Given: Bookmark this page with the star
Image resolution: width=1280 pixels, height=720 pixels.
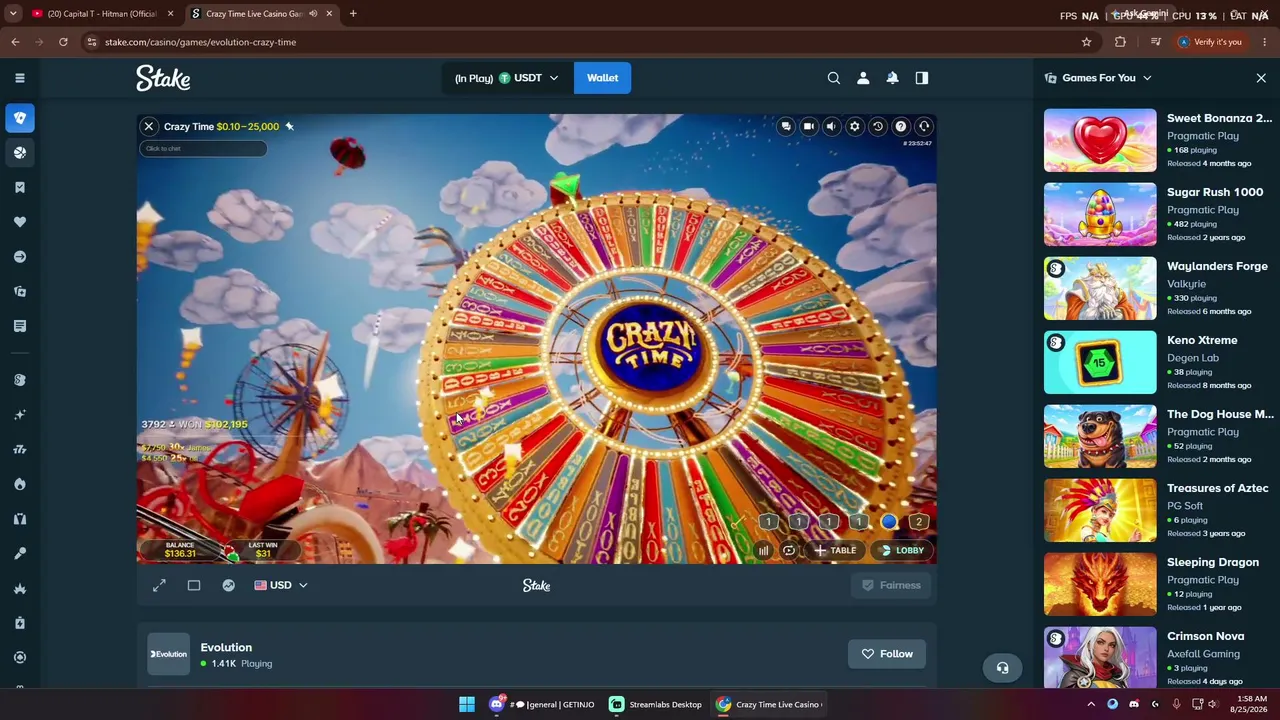Looking at the screenshot, I should [x=1086, y=42].
